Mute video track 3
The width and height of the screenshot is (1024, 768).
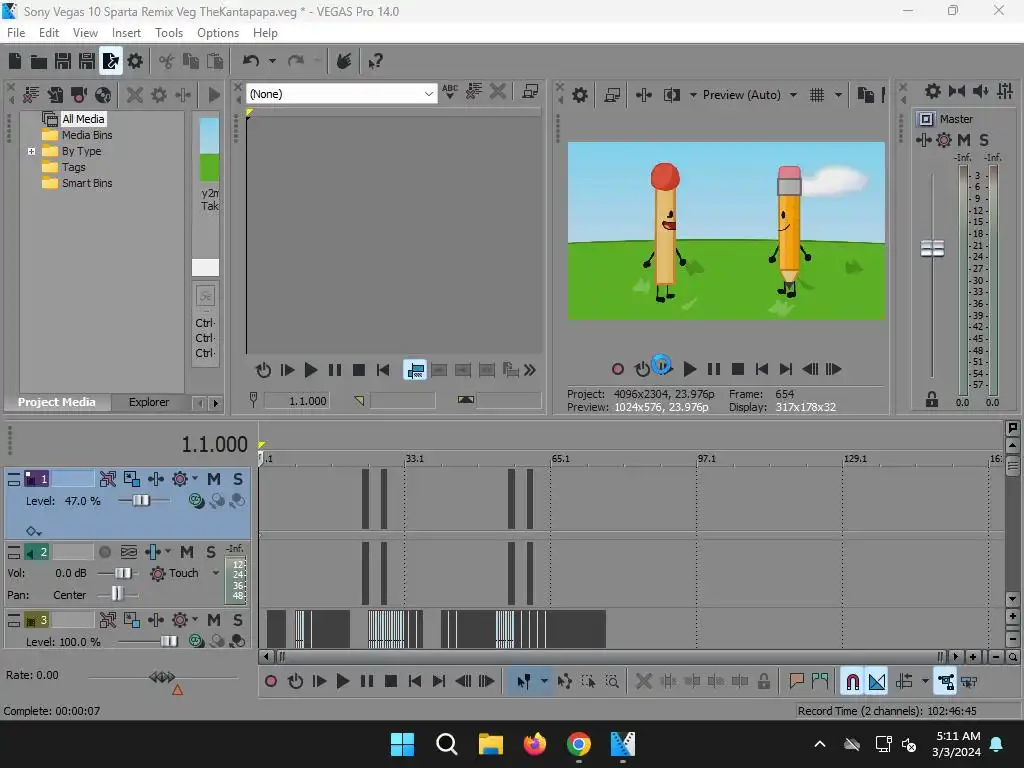214,620
